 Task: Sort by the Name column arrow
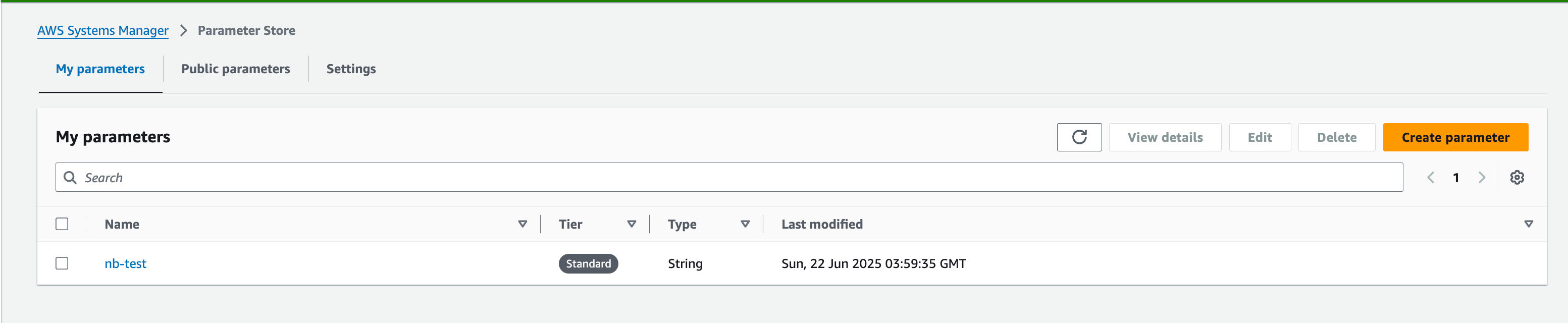(x=522, y=224)
